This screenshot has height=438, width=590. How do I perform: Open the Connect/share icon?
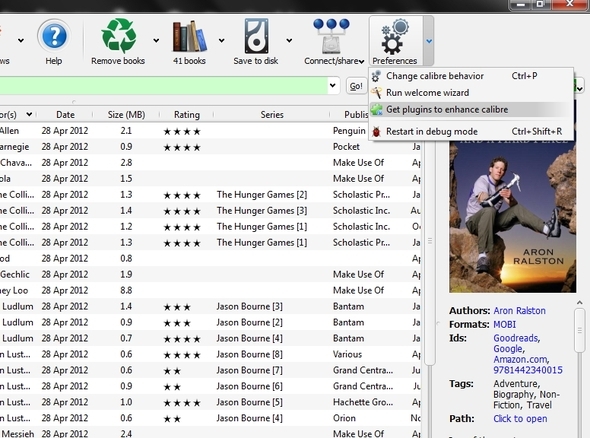[x=331, y=36]
